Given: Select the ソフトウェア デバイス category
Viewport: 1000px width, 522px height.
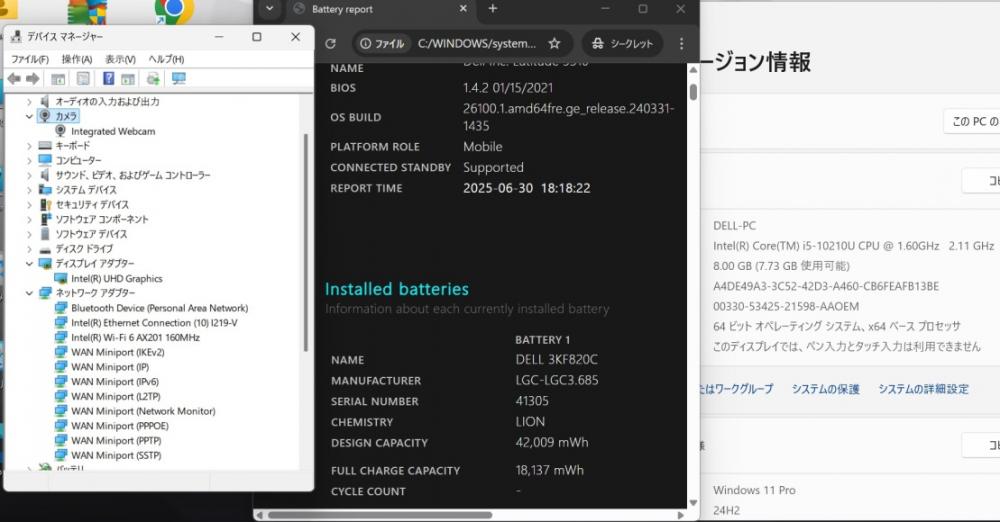Looking at the screenshot, I should (91, 234).
